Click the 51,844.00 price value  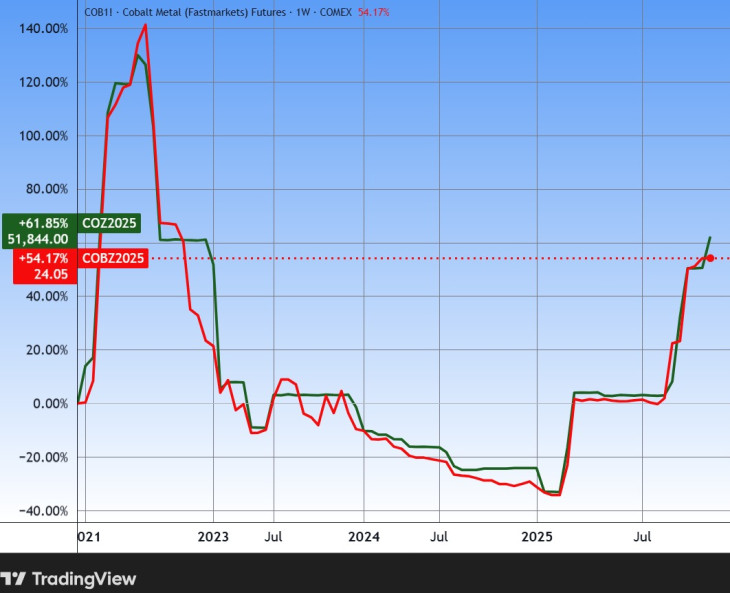coord(38,239)
